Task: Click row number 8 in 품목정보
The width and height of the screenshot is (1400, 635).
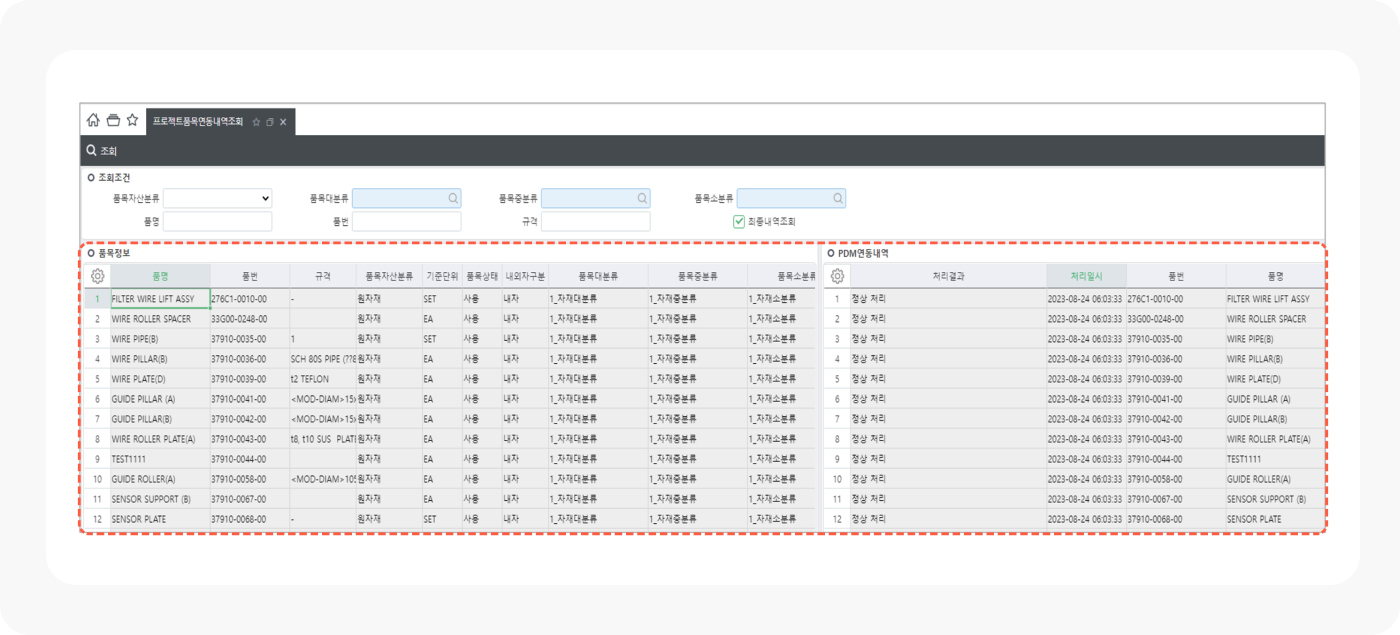Action: 97,439
